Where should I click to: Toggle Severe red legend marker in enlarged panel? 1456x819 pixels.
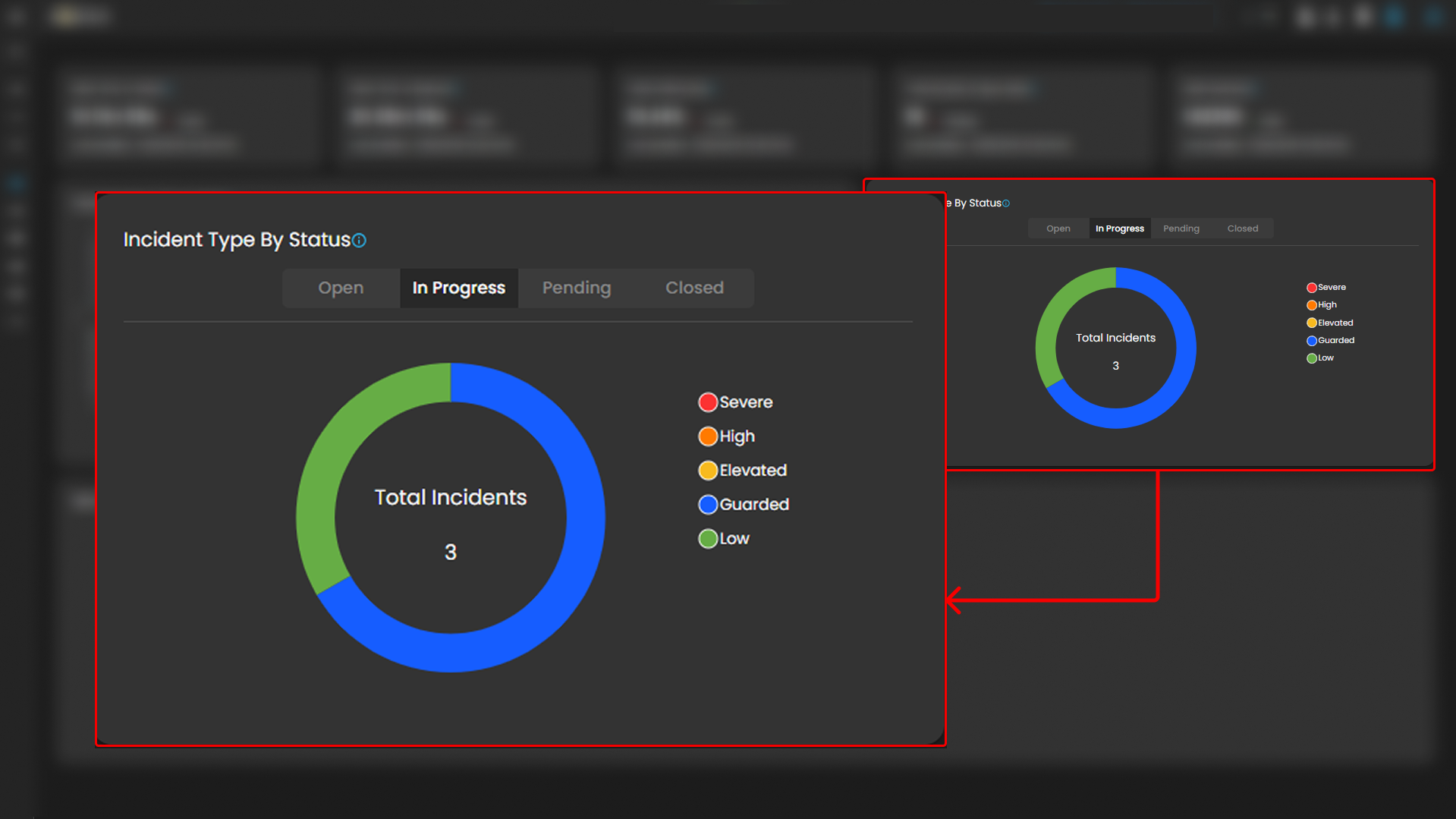coord(708,402)
